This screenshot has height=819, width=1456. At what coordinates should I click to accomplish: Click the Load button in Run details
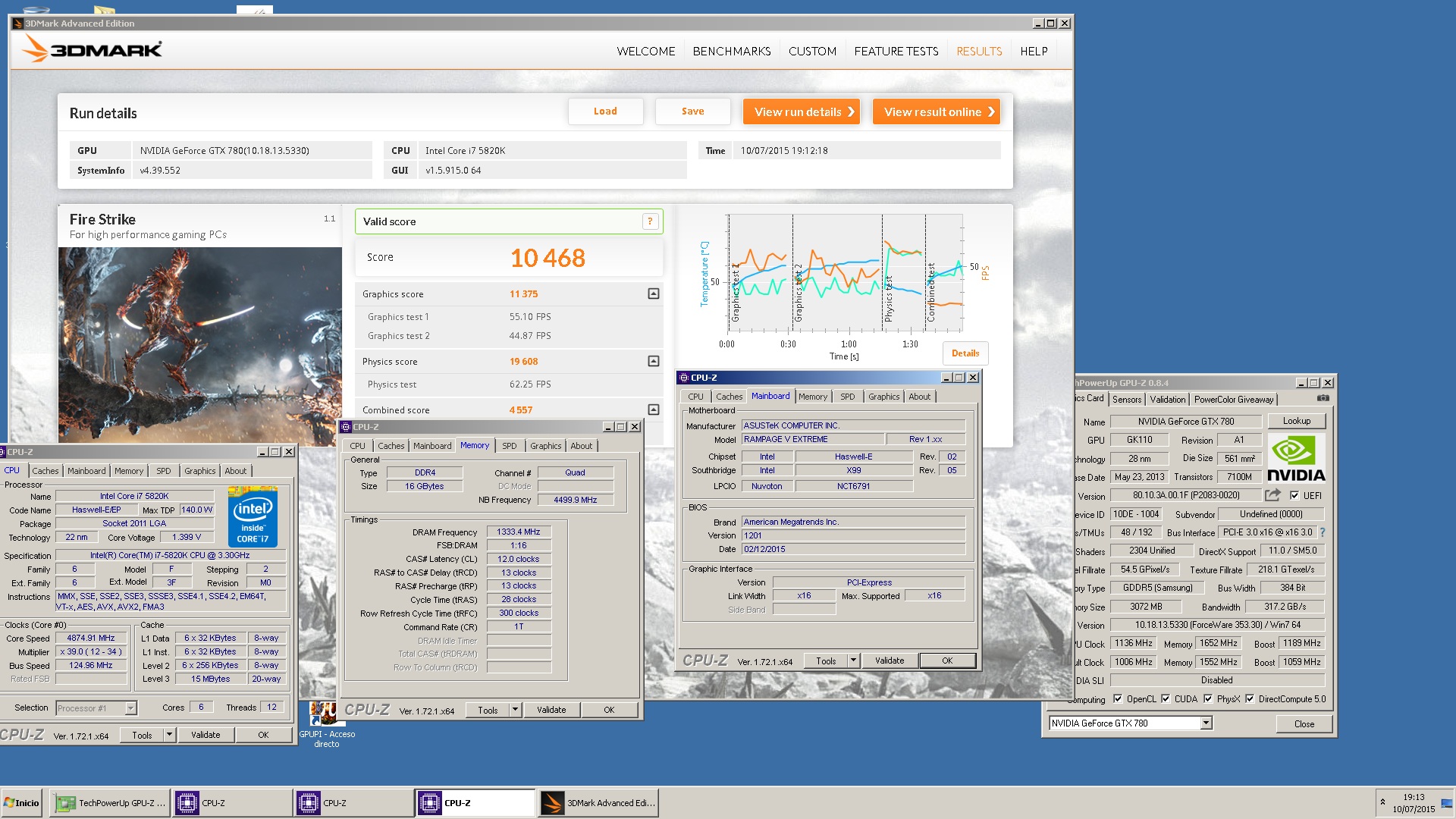[605, 111]
